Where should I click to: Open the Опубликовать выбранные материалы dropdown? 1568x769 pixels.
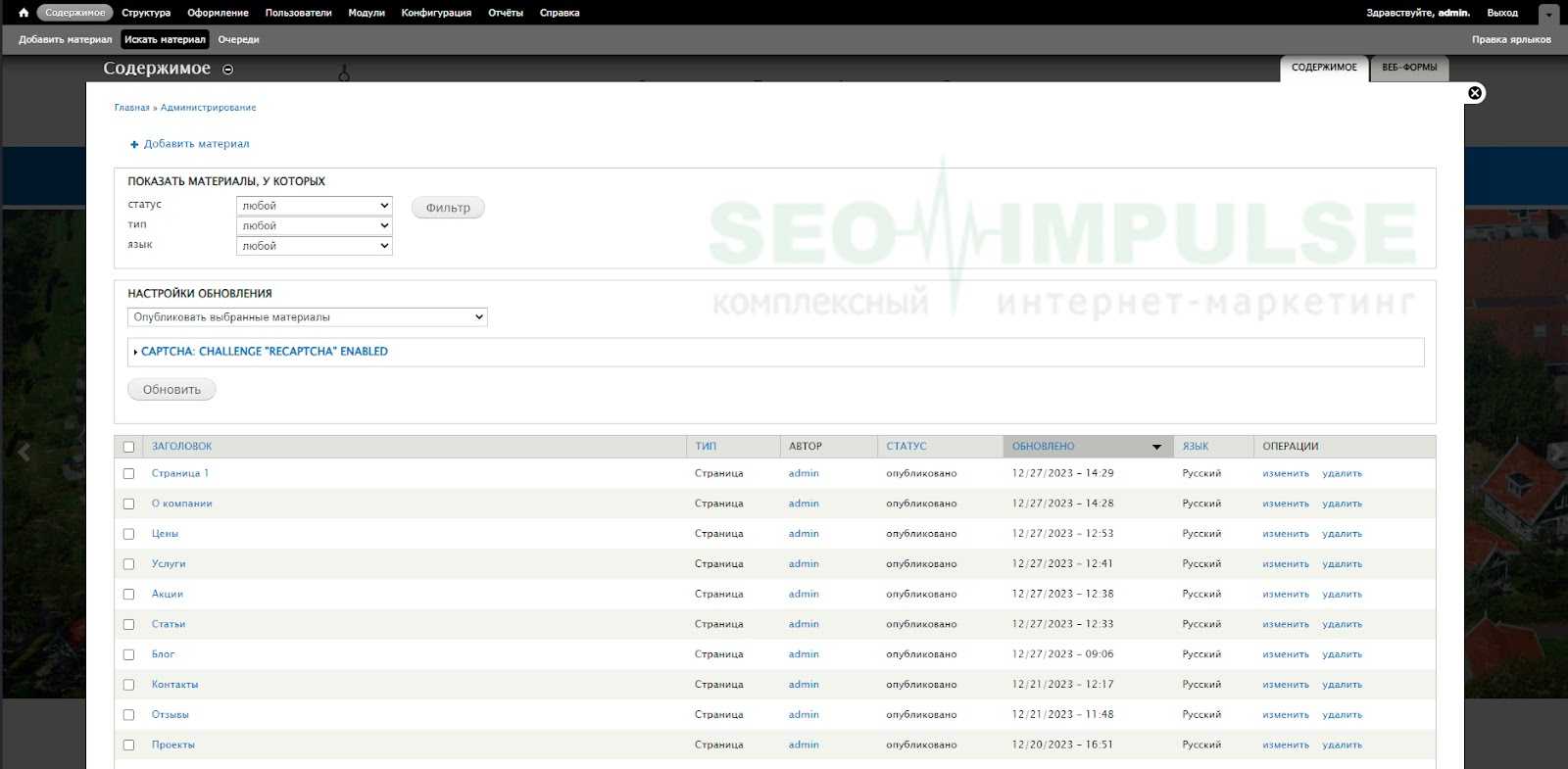(307, 317)
